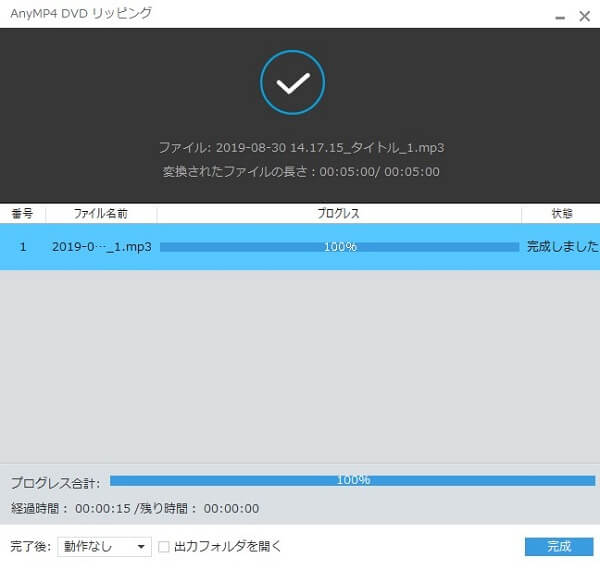The width and height of the screenshot is (600, 570).
Task: Open the 完了後 動作なし dropdown
Action: coord(104,547)
